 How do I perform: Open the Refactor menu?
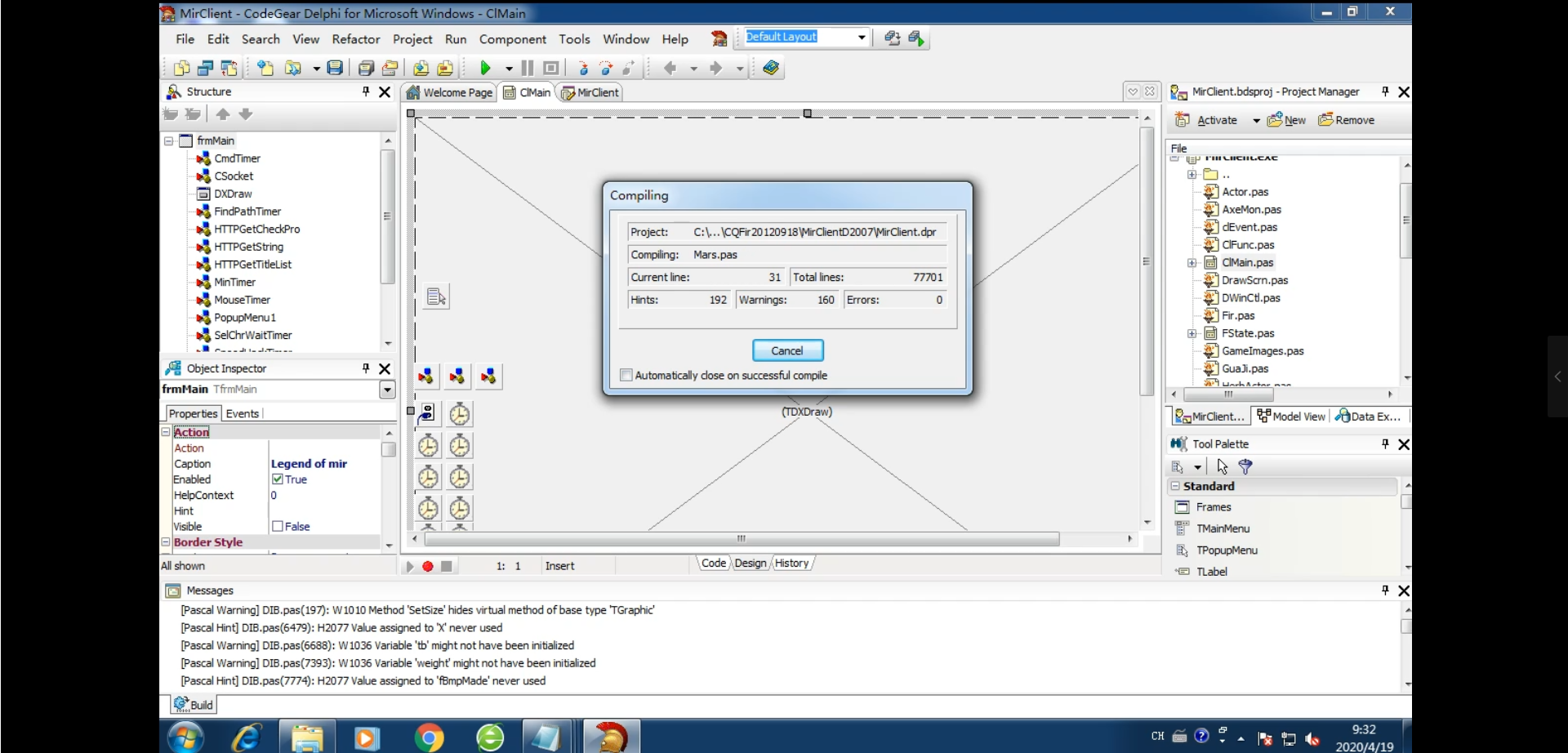tap(356, 39)
